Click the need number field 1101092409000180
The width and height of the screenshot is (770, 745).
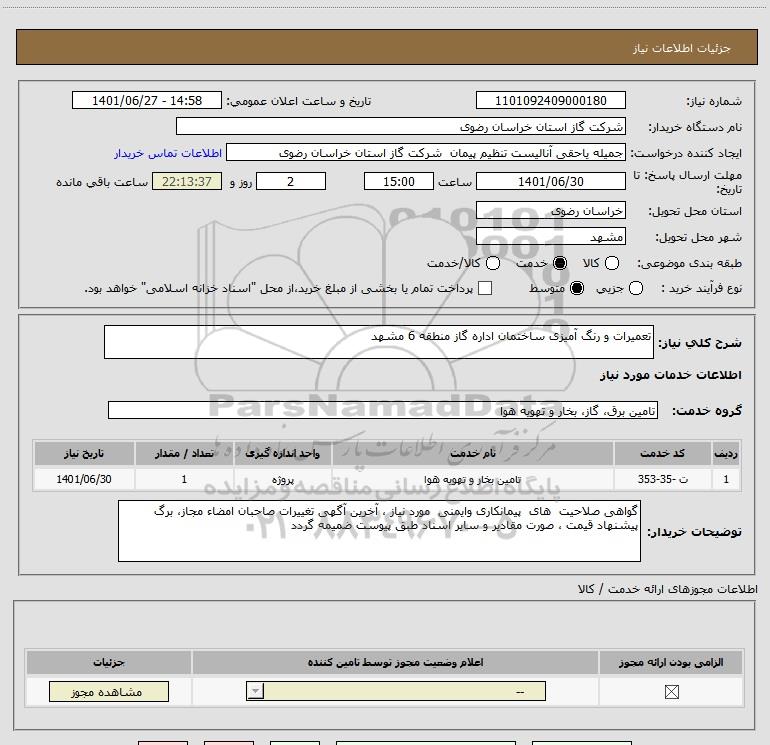550,100
